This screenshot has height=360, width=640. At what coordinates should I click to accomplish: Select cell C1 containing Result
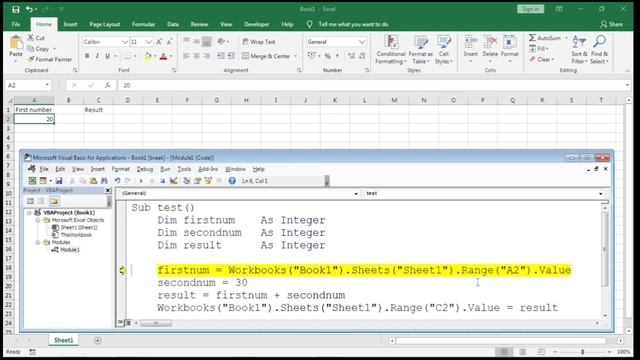click(98, 110)
